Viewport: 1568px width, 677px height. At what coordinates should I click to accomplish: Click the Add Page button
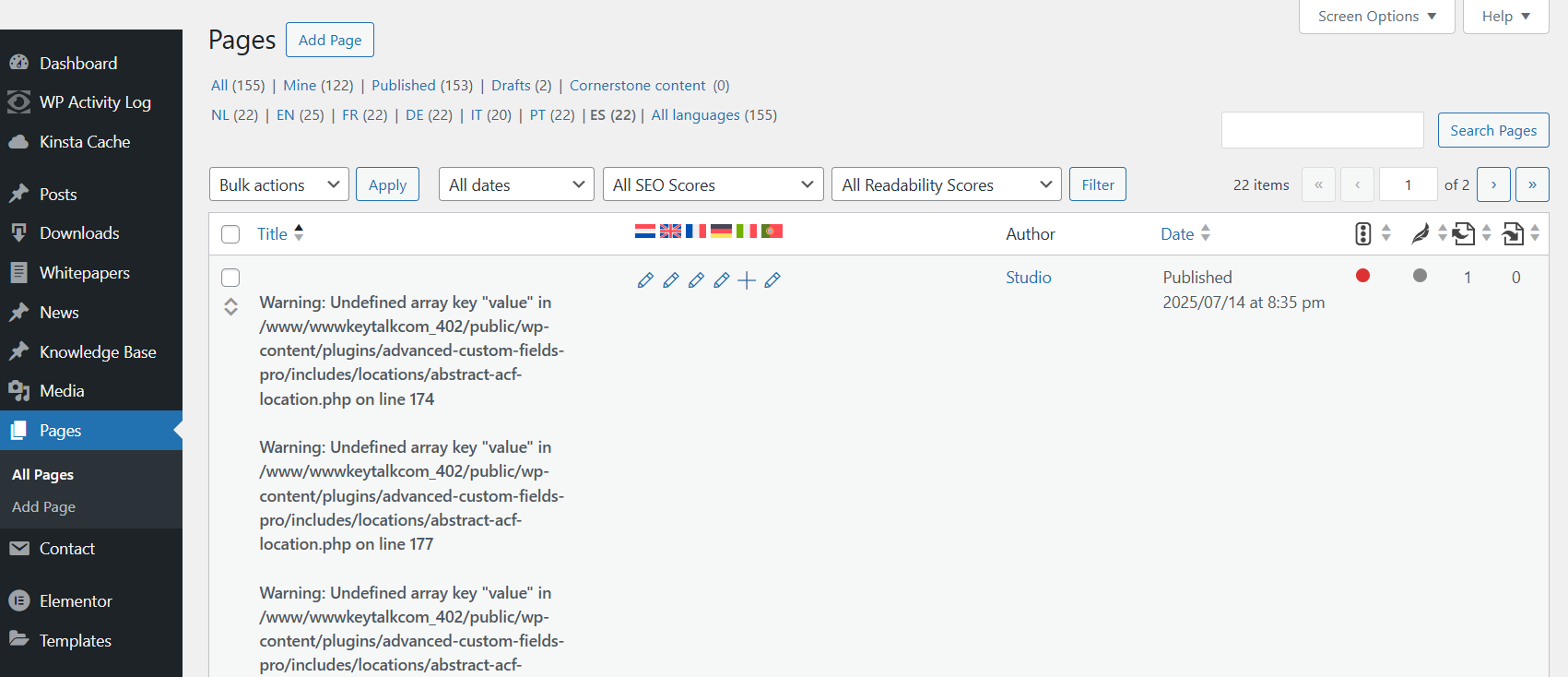330,40
